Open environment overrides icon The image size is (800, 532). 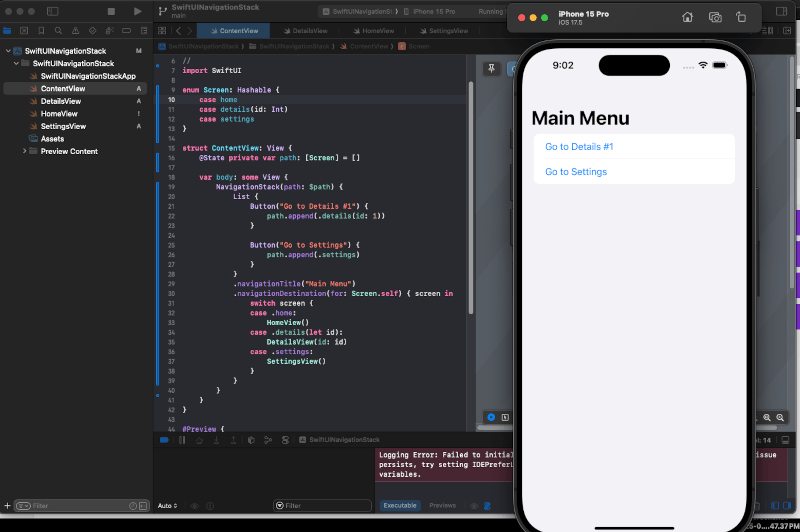[x=285, y=440]
